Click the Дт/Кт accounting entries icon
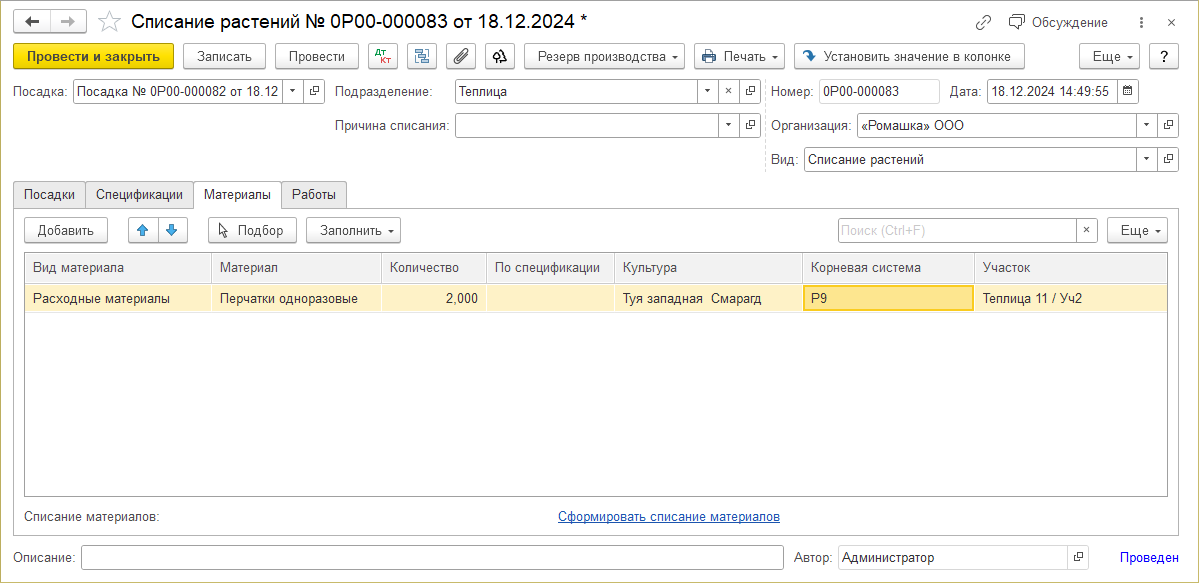1199x583 pixels. pos(382,57)
